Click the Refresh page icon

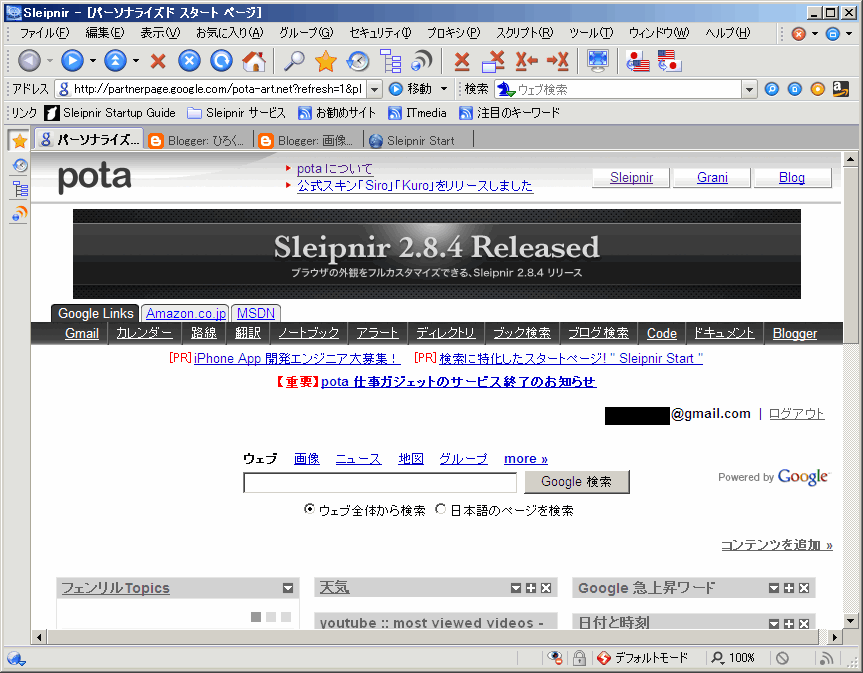(221, 61)
